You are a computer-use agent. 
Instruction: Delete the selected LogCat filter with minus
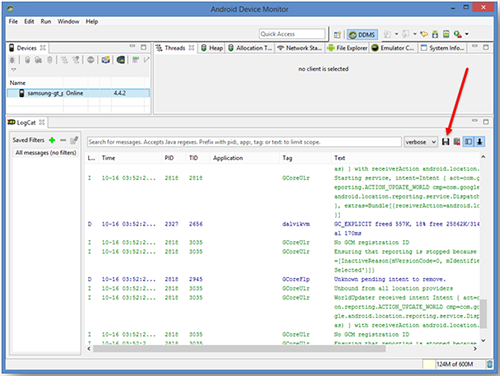click(x=63, y=140)
